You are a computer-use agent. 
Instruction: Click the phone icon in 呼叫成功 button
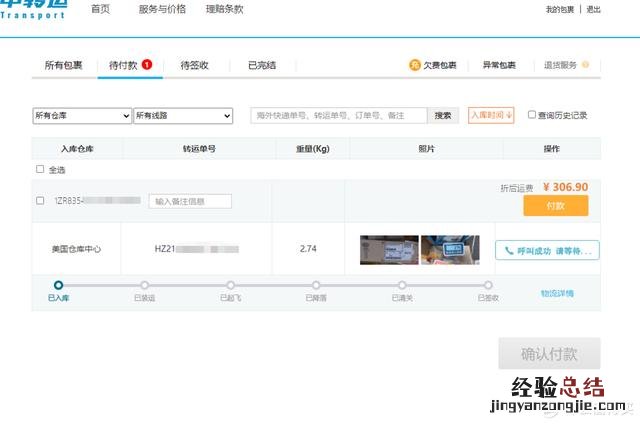(x=509, y=251)
